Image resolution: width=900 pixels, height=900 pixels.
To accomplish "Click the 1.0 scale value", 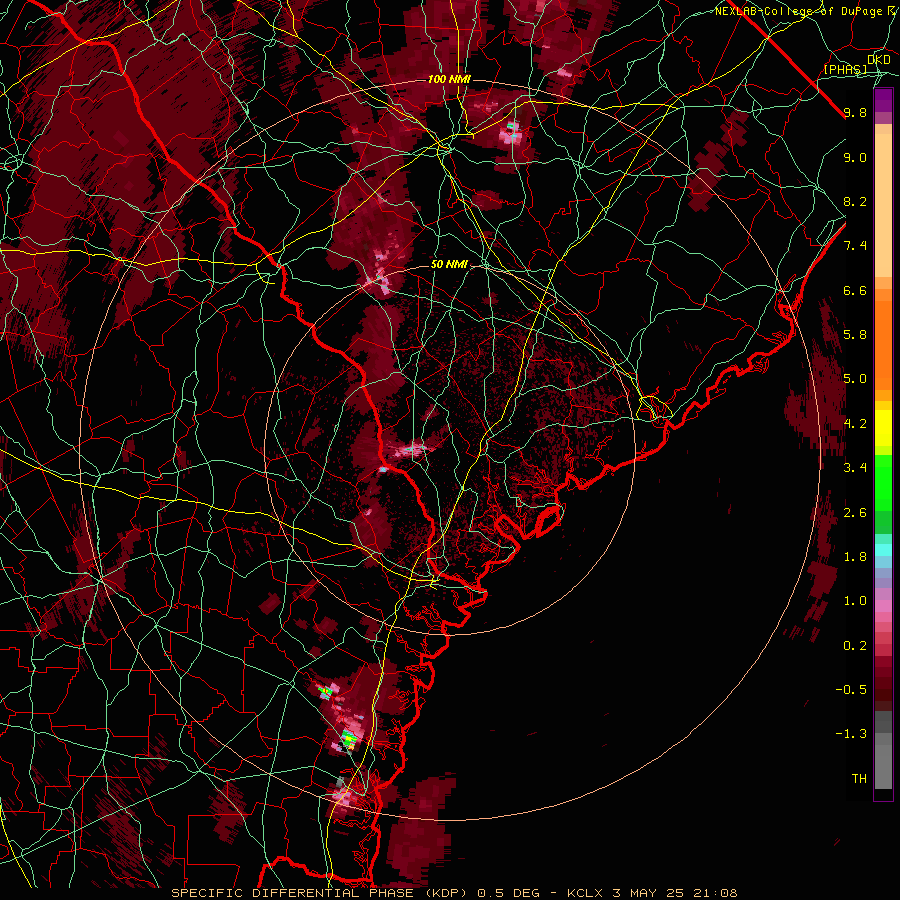I will tap(855, 601).
